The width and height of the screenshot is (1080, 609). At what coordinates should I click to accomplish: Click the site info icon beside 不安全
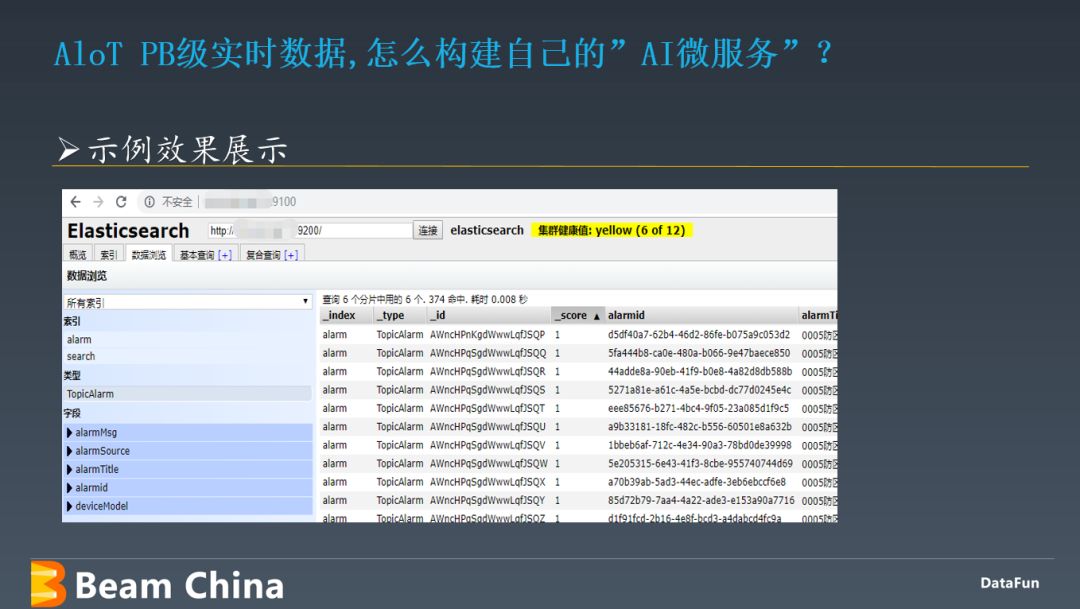point(149,202)
